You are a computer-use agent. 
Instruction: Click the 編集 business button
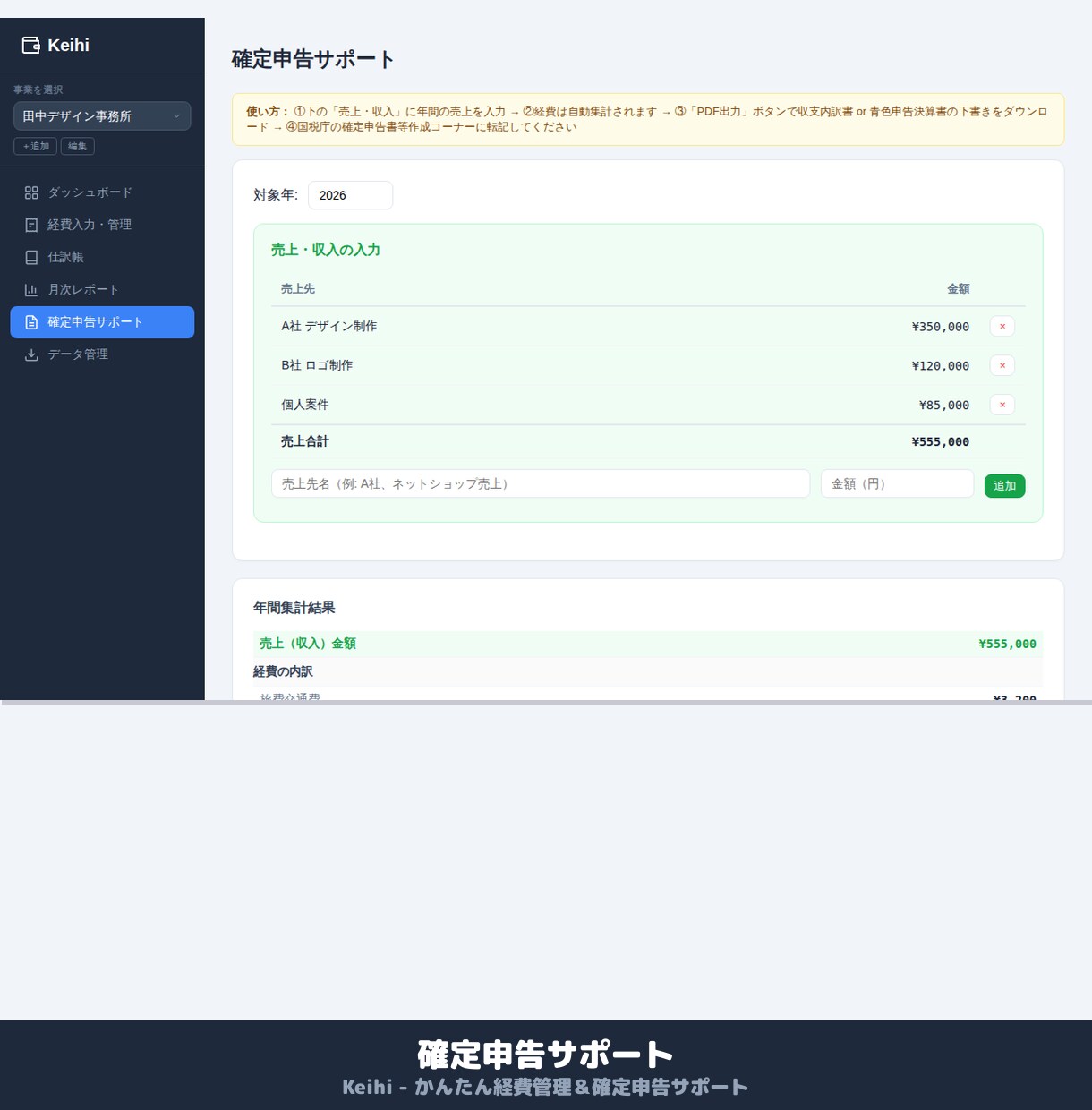coord(78,146)
